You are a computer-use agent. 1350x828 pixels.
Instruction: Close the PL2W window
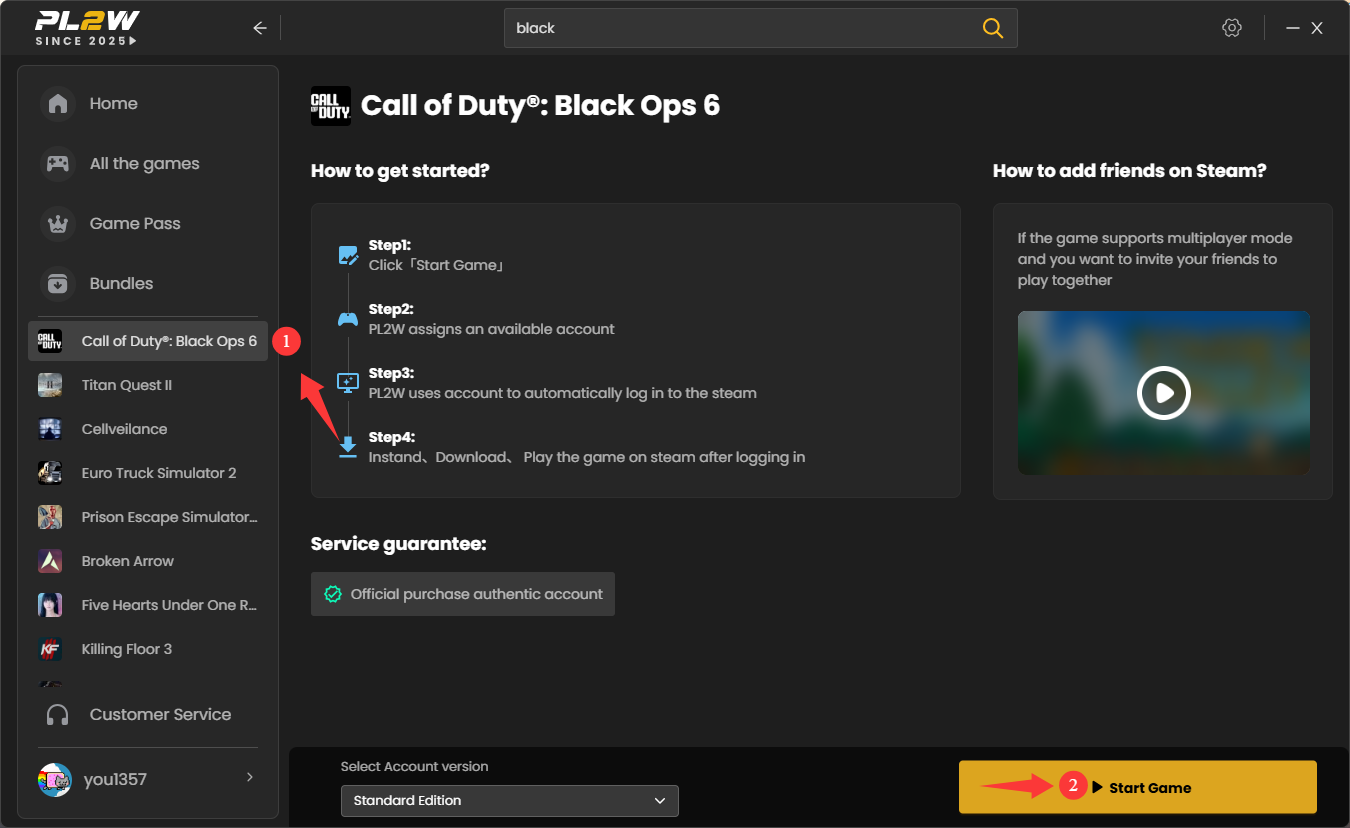point(1317,28)
